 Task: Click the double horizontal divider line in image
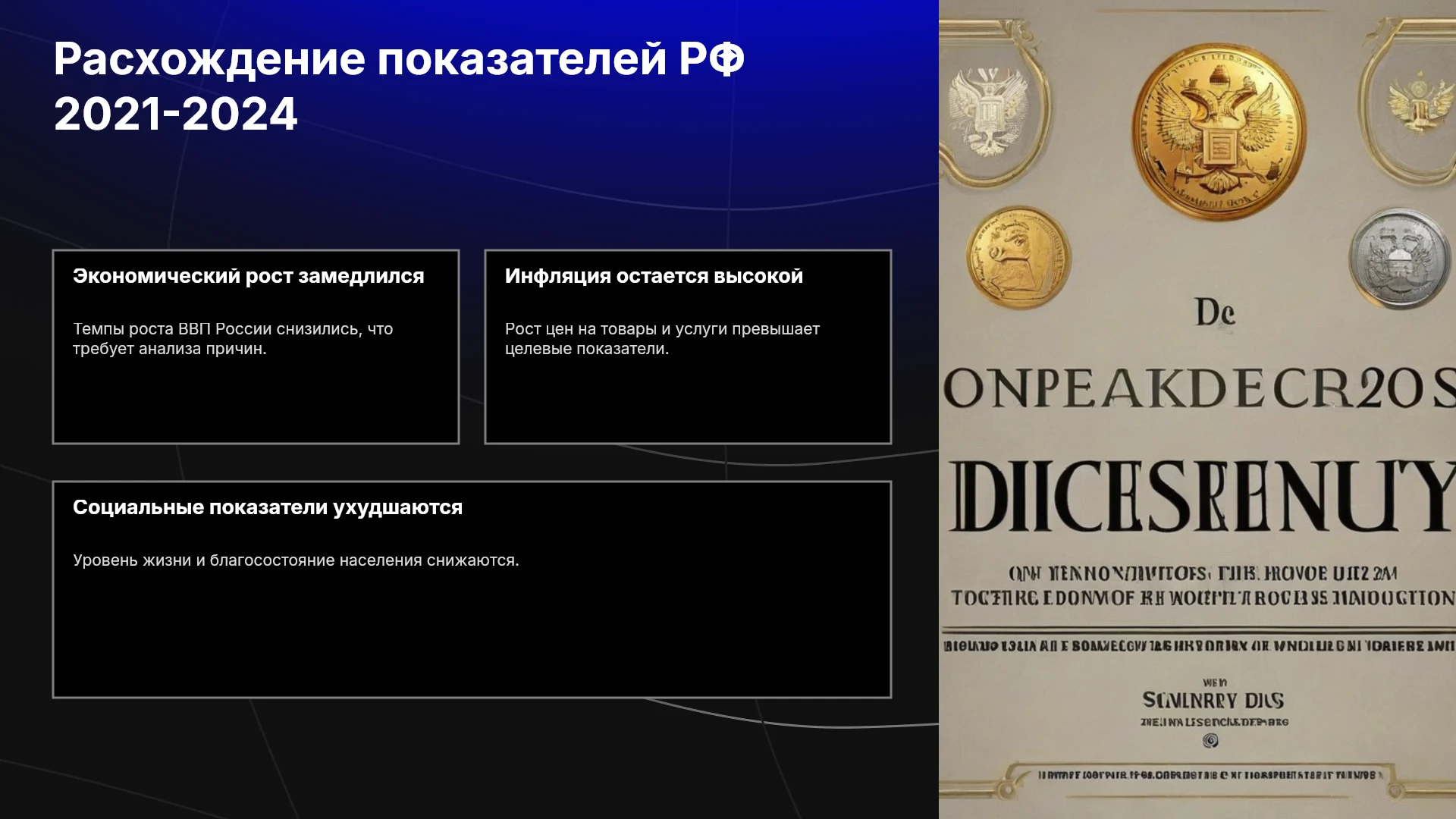pos(1198,631)
